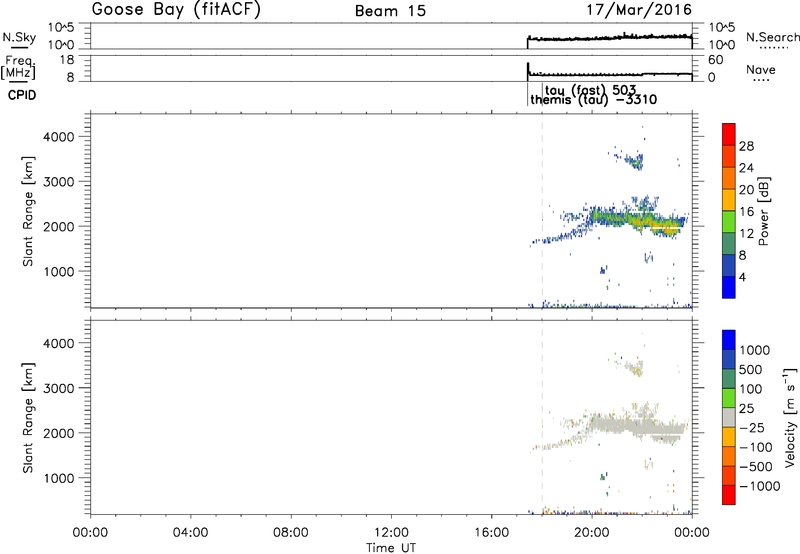Click the '16:00' time axis label
The height and width of the screenshot is (554, 800).
[491, 533]
